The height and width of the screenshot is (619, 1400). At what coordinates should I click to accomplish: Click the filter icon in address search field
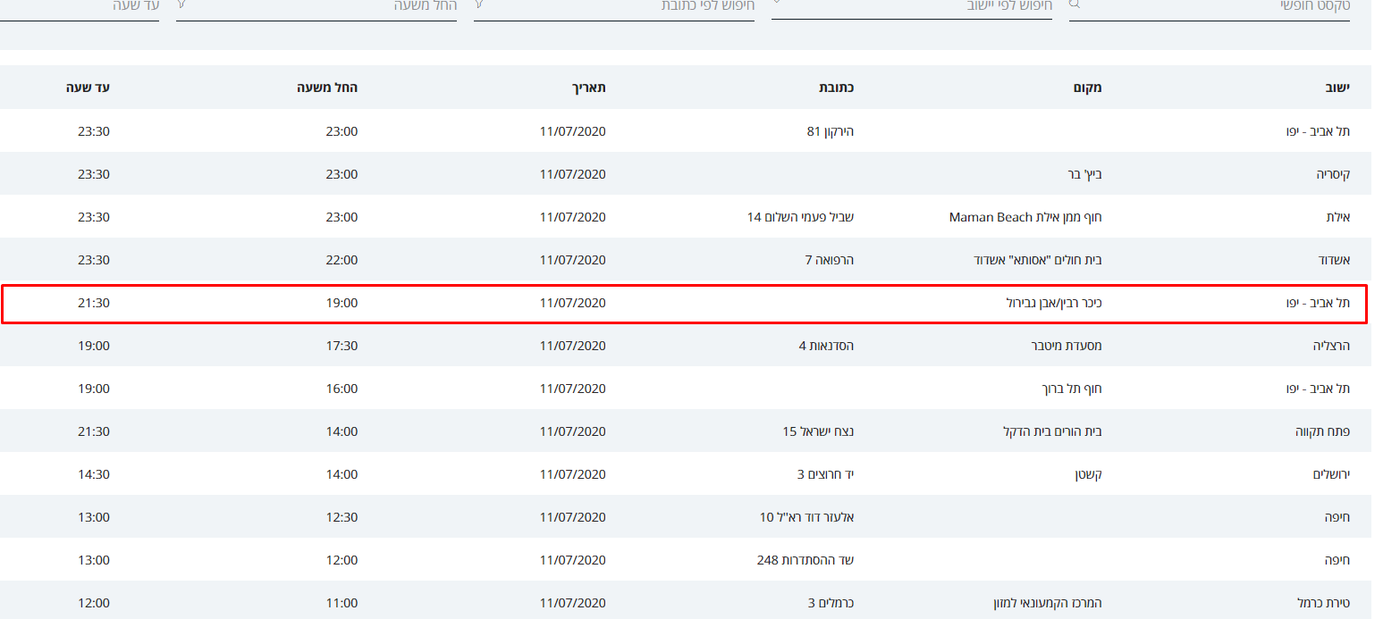pyautogui.click(x=480, y=5)
